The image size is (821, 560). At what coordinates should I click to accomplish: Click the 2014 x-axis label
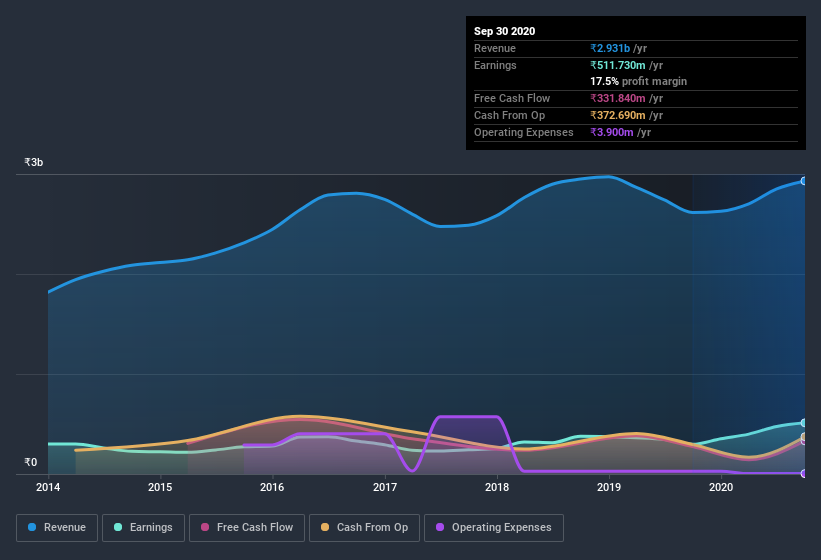click(x=48, y=487)
